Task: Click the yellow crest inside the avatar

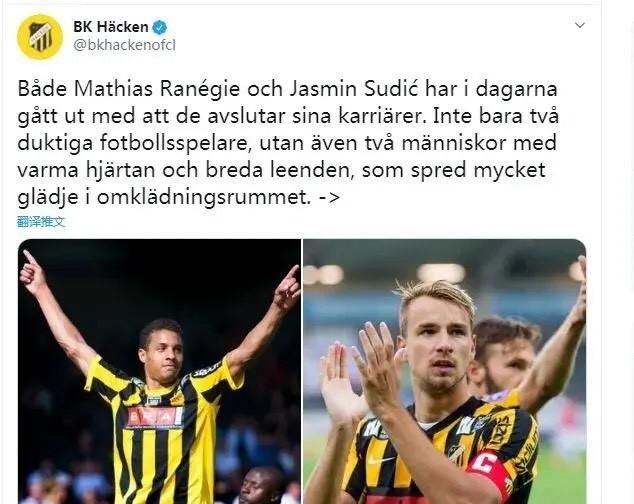Action: (x=40, y=37)
